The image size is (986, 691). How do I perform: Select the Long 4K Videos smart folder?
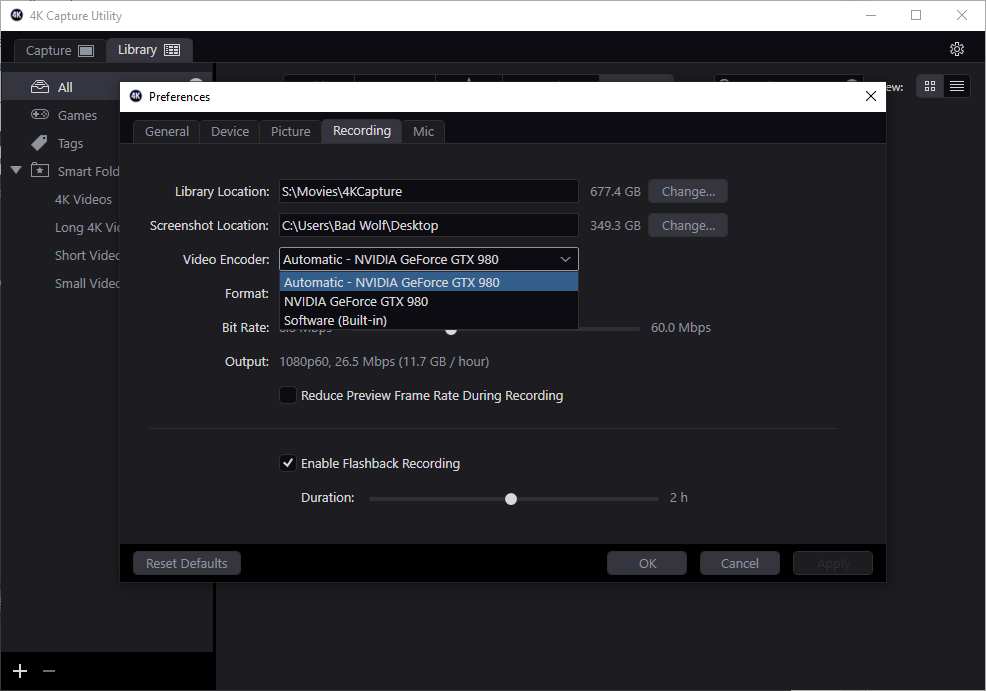(87, 228)
